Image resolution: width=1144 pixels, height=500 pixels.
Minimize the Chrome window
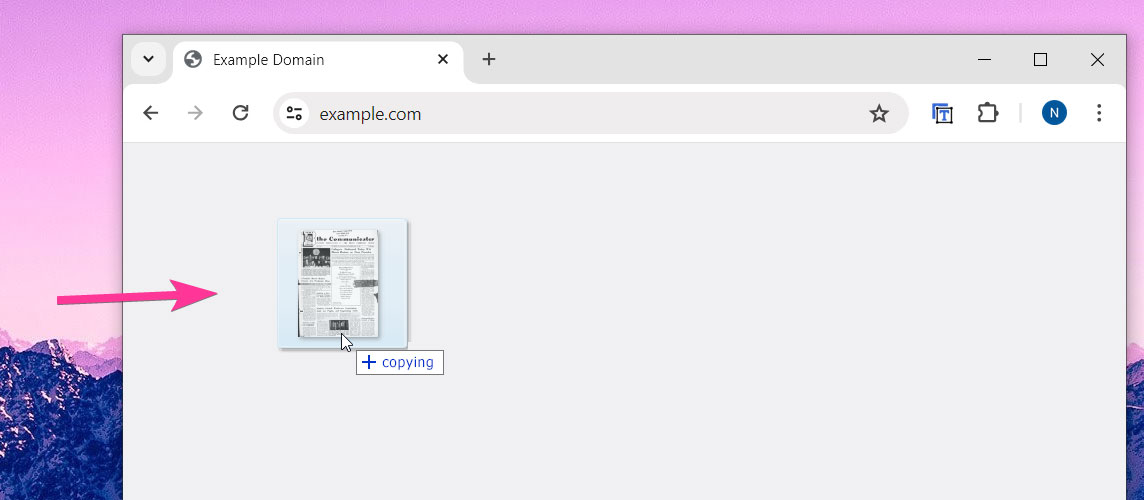point(983,60)
